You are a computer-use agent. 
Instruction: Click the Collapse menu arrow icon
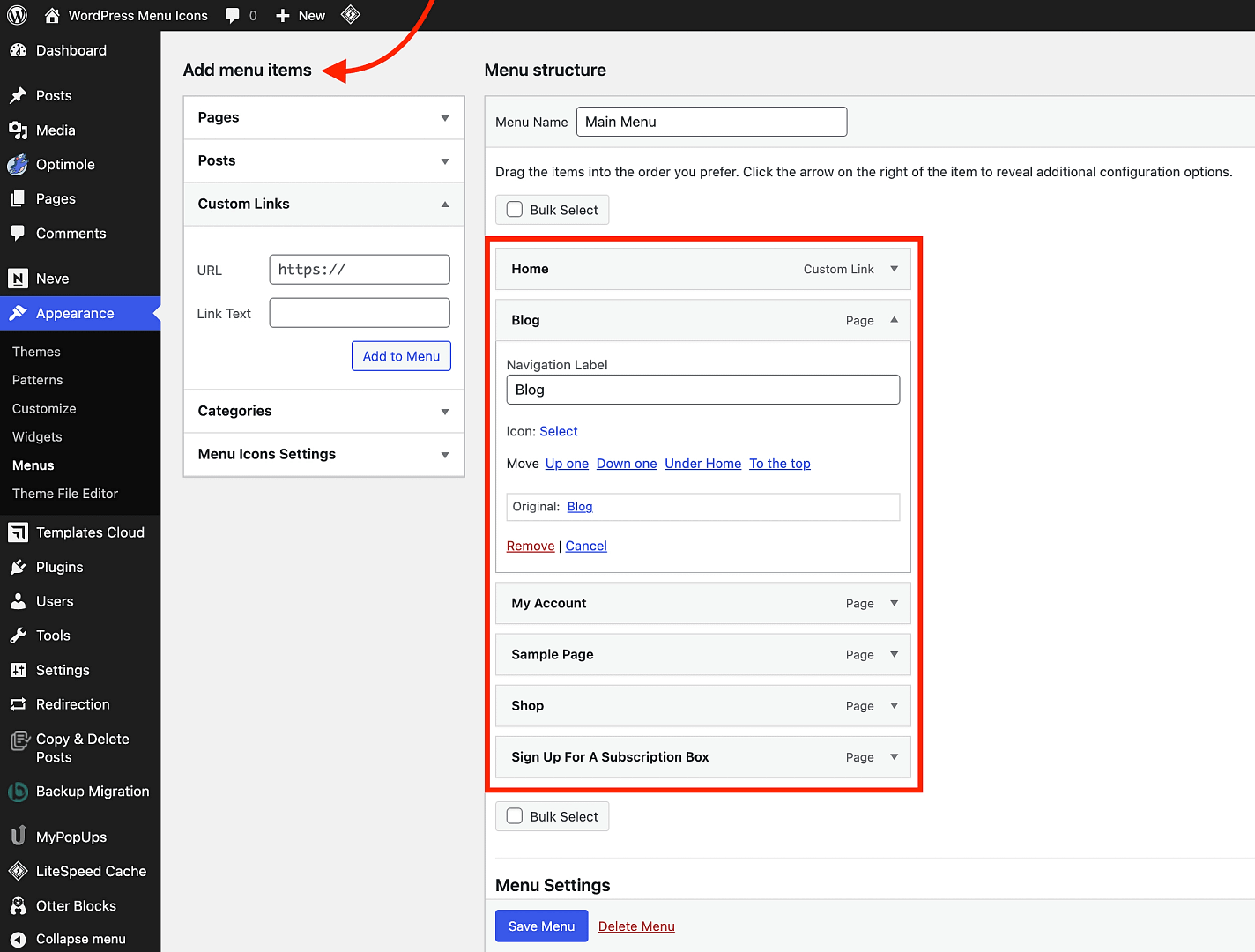pyautogui.click(x=18, y=939)
